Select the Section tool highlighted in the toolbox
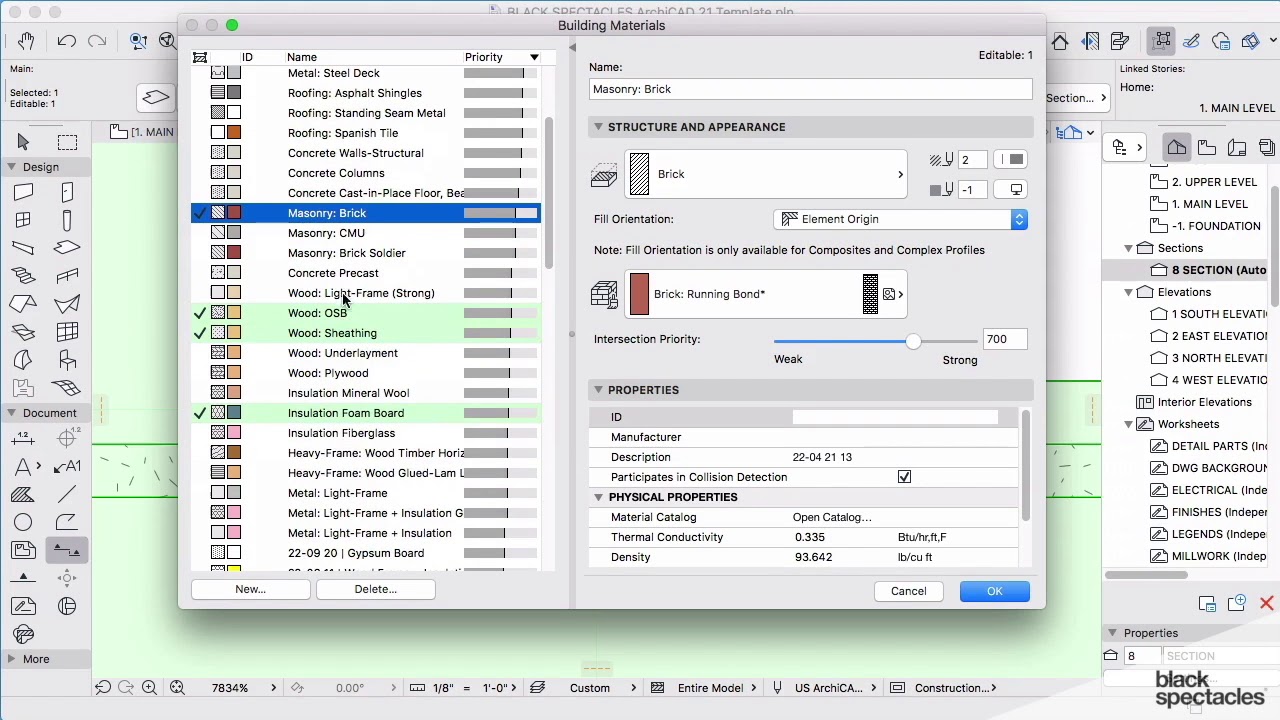The height and width of the screenshot is (720, 1280). 67,550
